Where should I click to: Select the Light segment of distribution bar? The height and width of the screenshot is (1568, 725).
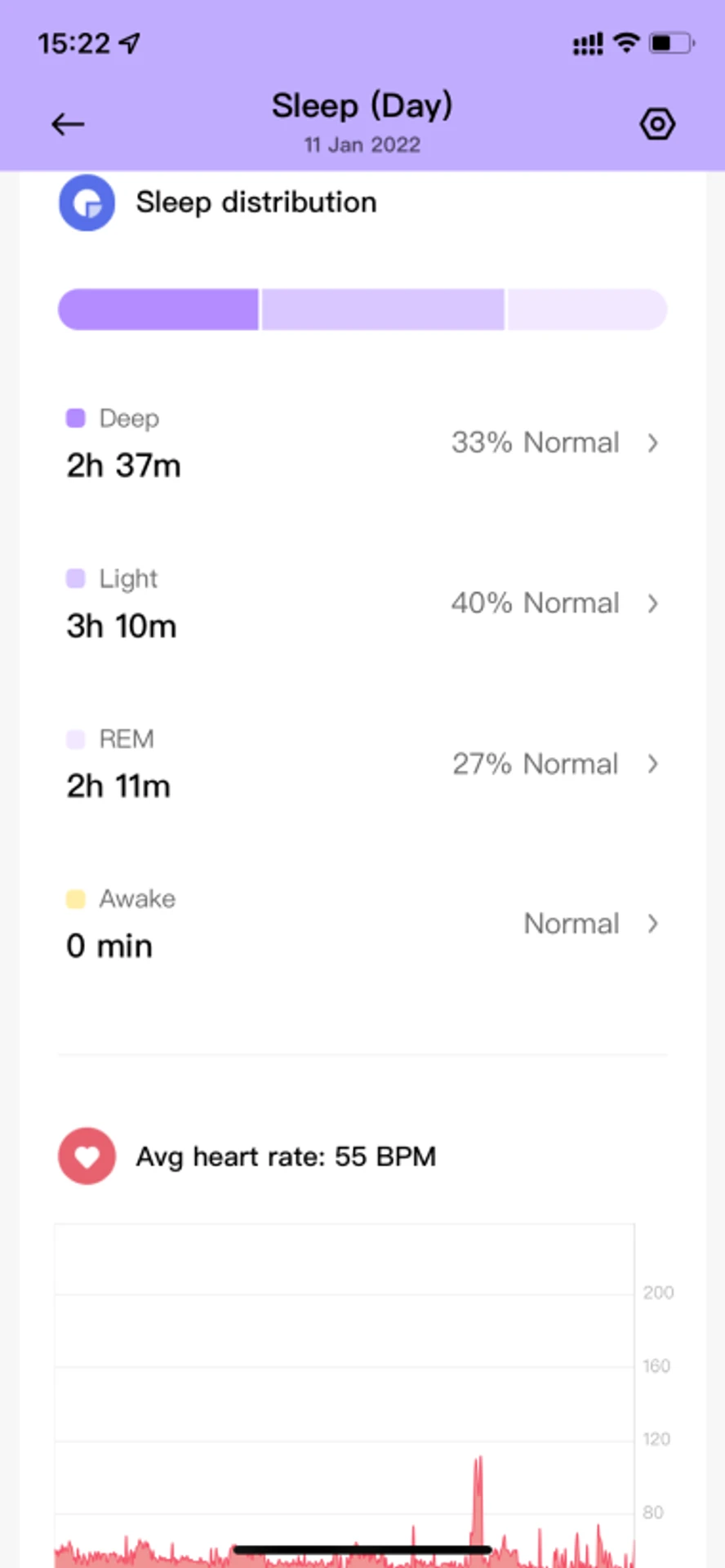point(383,310)
